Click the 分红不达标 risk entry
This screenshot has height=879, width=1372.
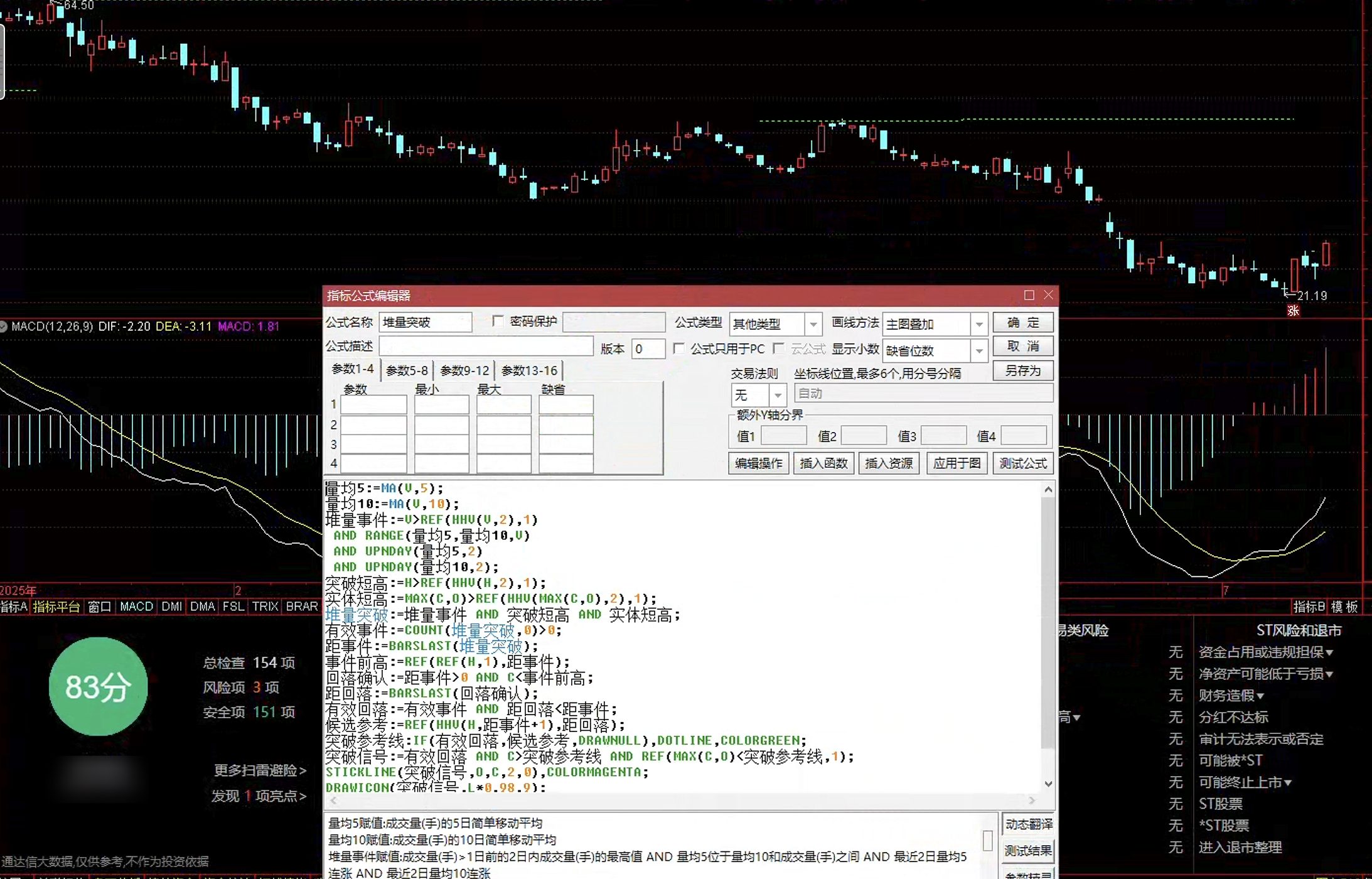click(1233, 717)
